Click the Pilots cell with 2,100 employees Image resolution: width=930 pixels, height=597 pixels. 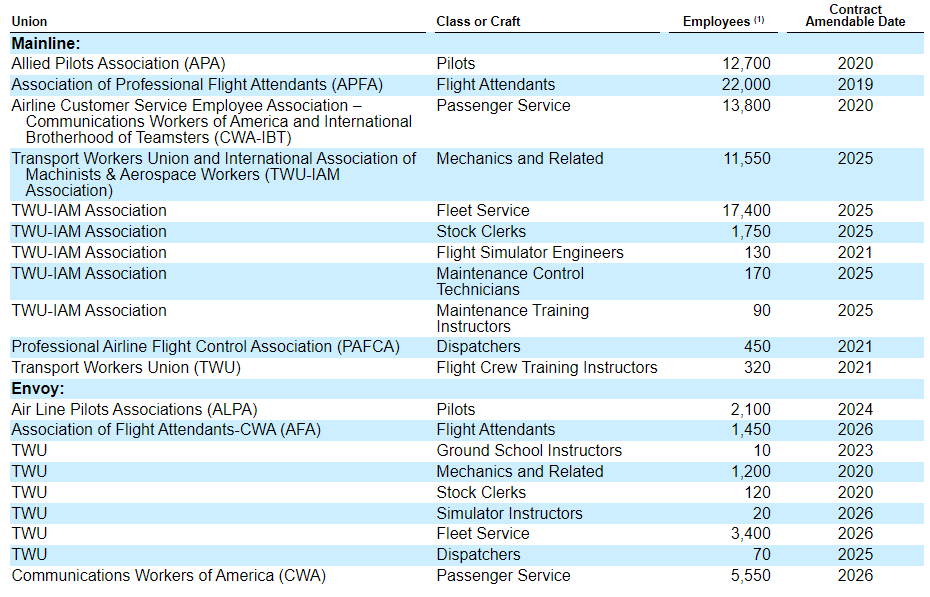coord(456,410)
